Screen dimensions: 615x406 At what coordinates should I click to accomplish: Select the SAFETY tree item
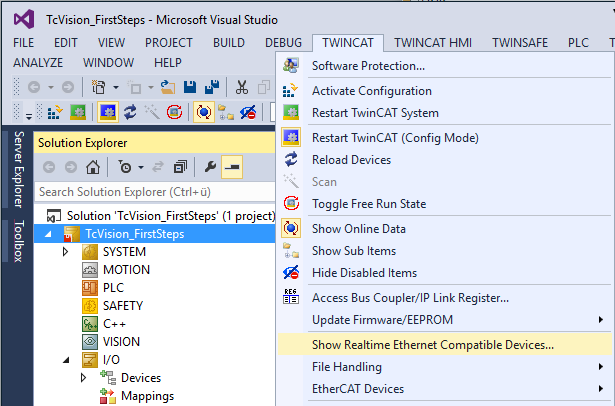tap(123, 306)
